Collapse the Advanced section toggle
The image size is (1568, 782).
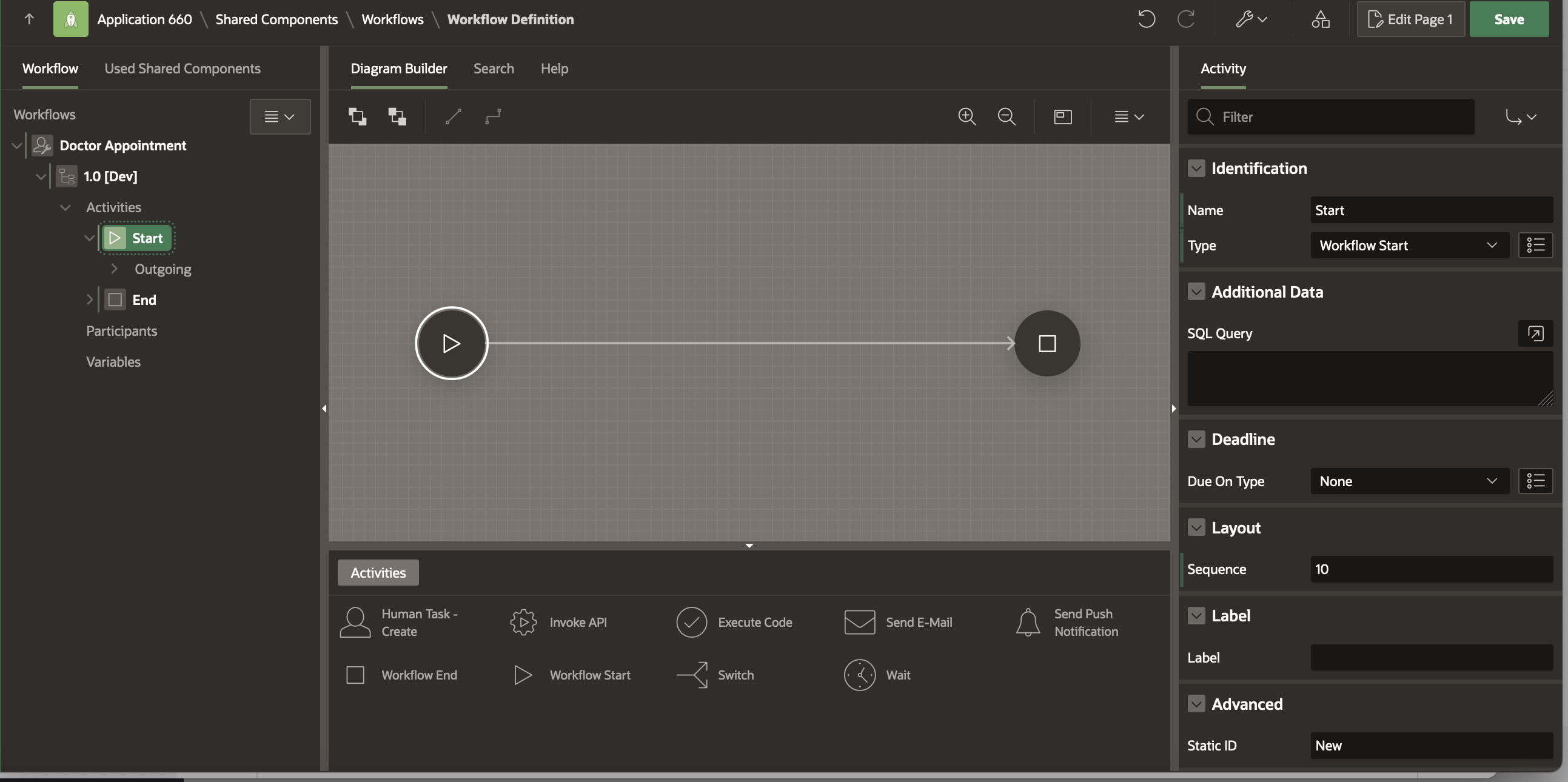tap(1196, 704)
